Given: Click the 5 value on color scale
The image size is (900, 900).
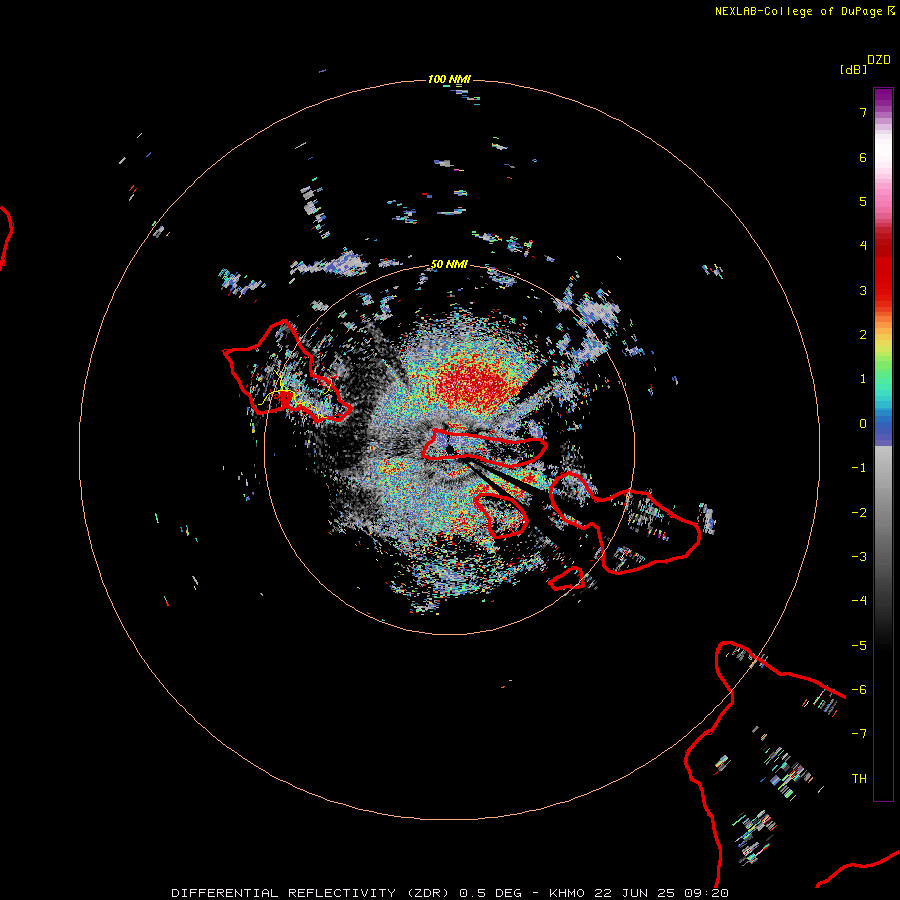Looking at the screenshot, I should [x=863, y=201].
